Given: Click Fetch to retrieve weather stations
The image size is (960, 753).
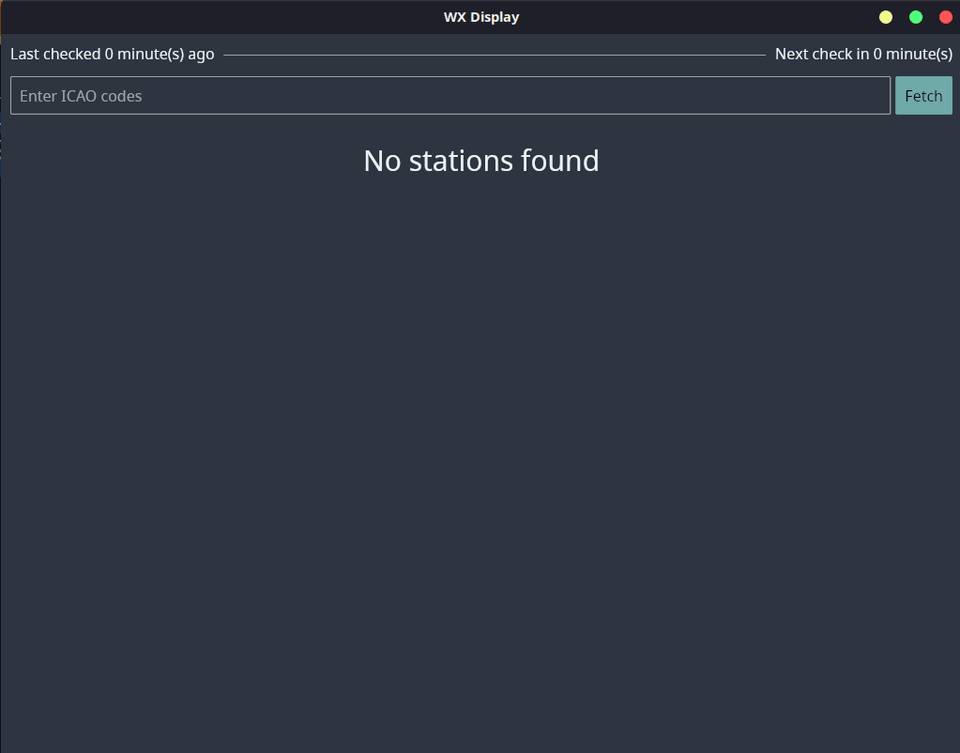Looking at the screenshot, I should (x=923, y=95).
